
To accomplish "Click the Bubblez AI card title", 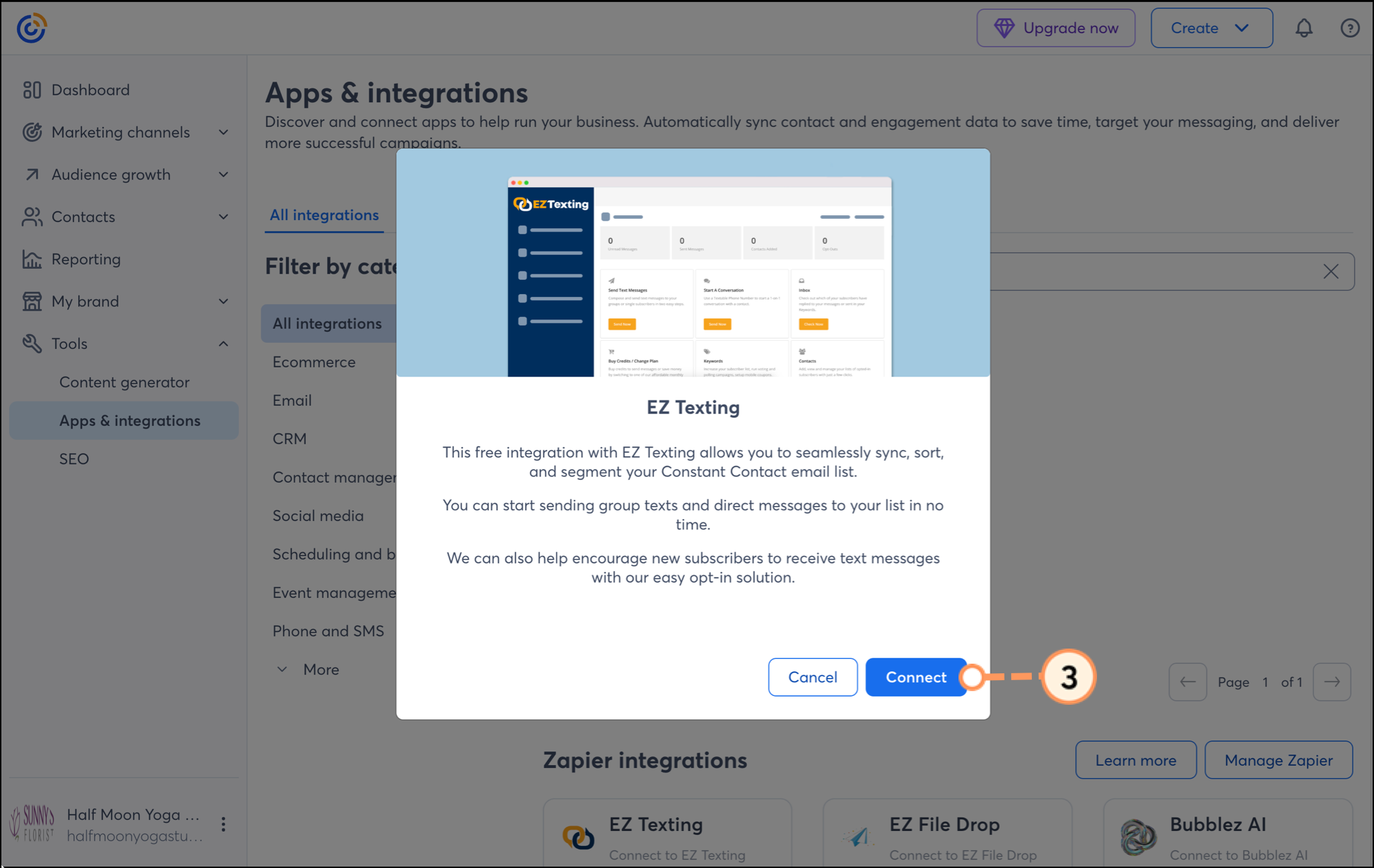I will click(1218, 824).
